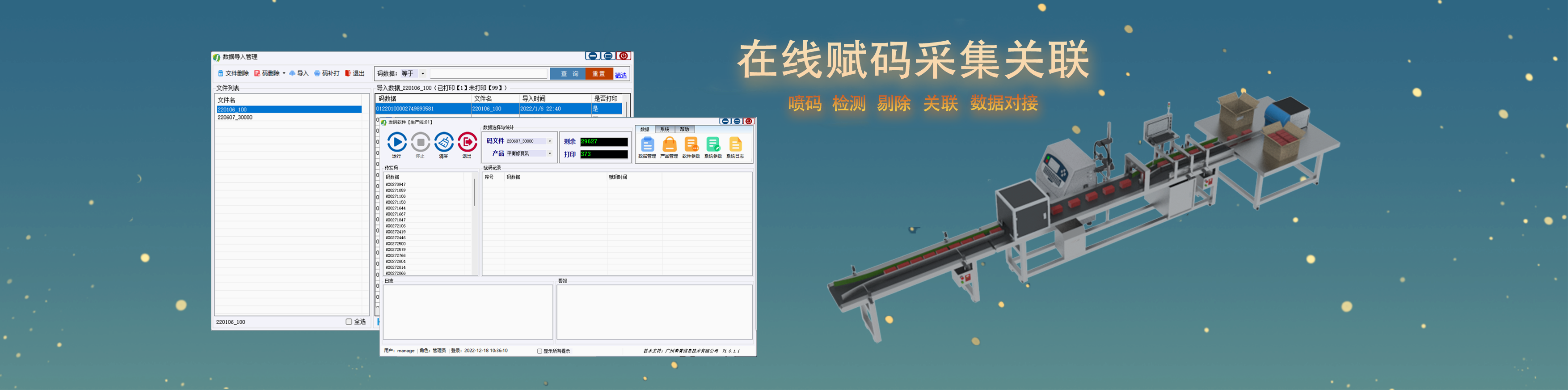Switch to the 系统 tab
Viewport: 1568px width, 390px height.
[x=665, y=129]
